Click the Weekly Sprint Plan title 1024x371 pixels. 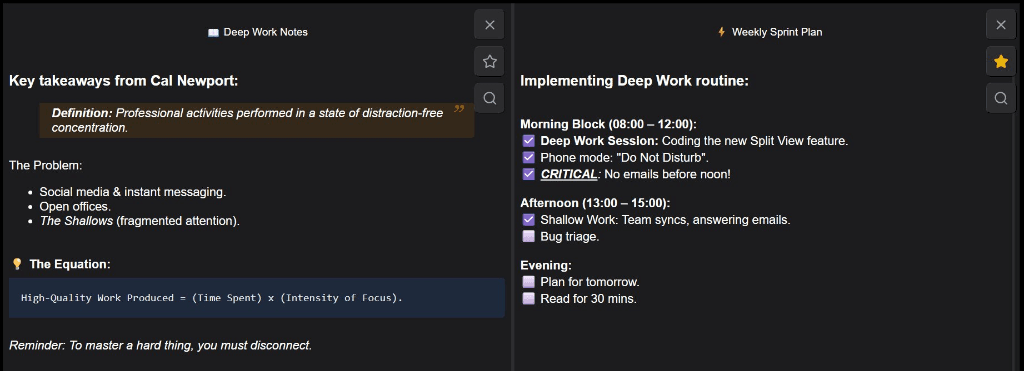[776, 32]
